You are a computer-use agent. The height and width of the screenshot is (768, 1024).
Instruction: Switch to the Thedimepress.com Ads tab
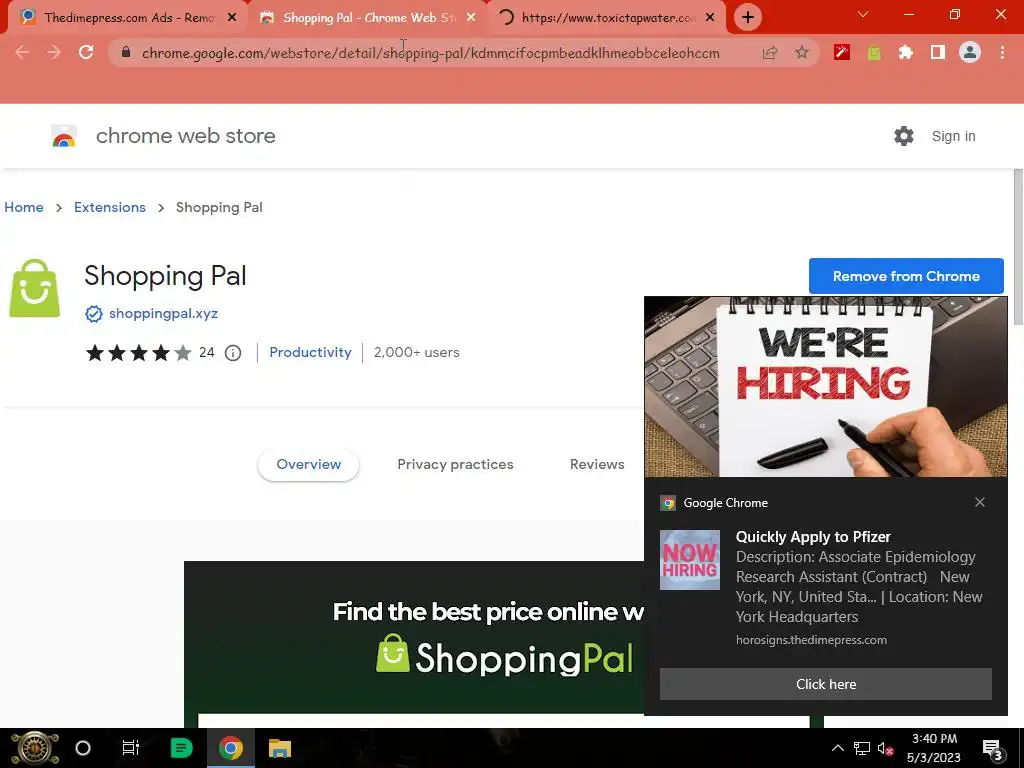[x=127, y=18]
